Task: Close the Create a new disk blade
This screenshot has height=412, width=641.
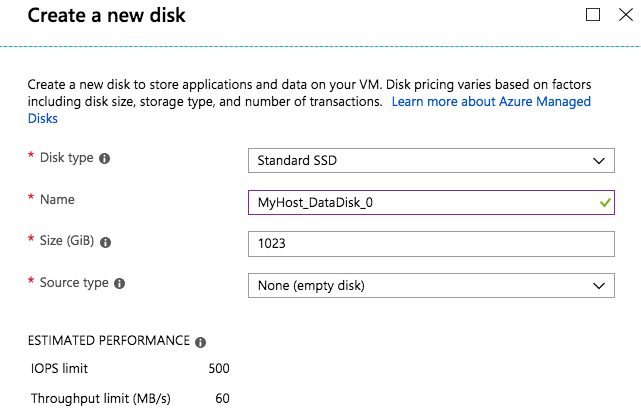Action: [626, 15]
